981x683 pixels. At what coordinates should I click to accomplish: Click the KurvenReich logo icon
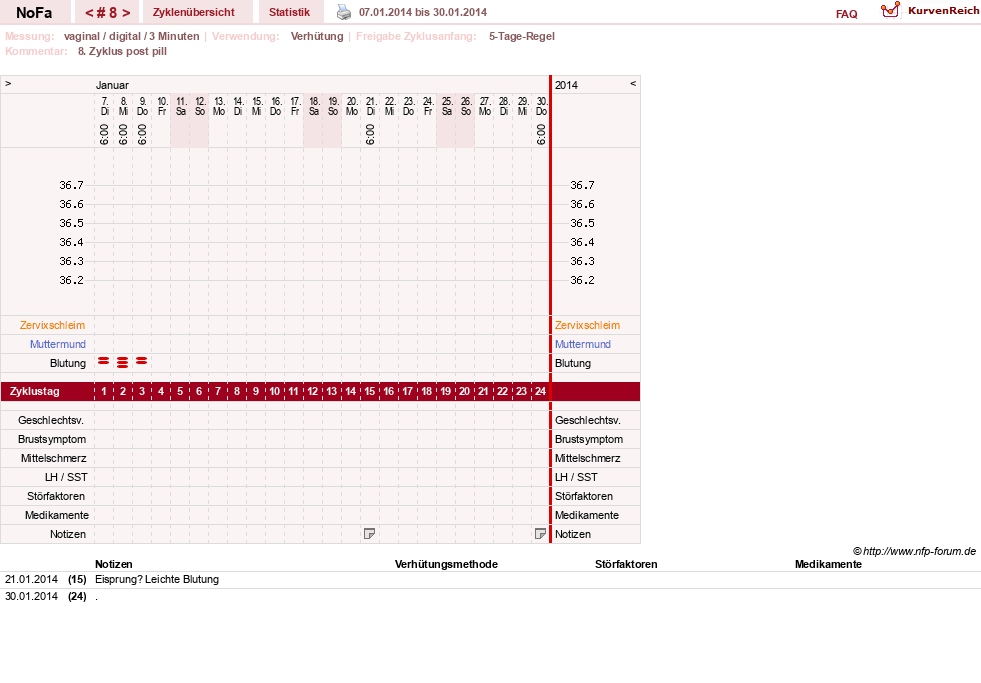890,10
